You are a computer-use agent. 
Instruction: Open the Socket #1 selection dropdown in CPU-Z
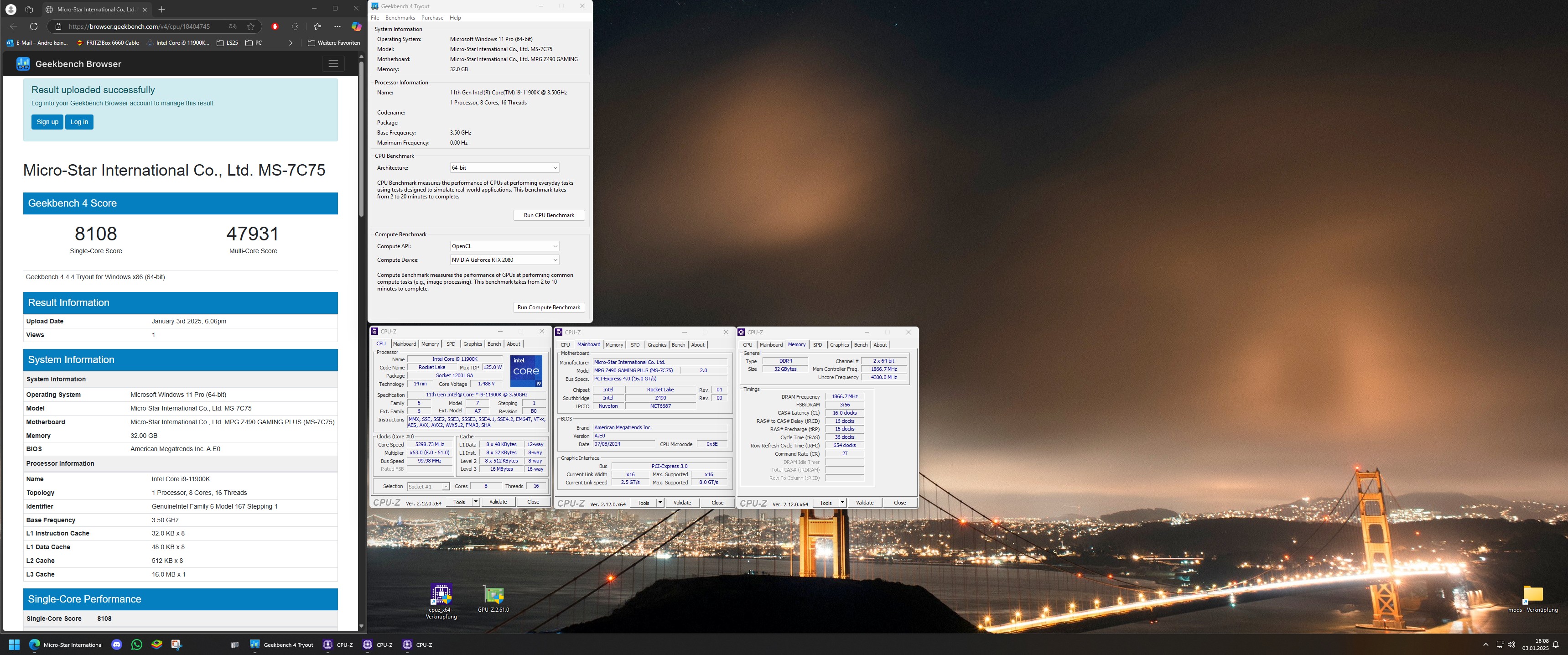(428, 486)
